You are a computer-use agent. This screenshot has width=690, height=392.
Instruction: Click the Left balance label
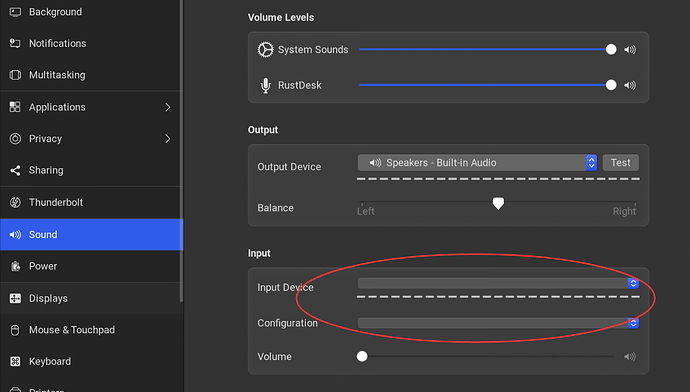click(366, 211)
